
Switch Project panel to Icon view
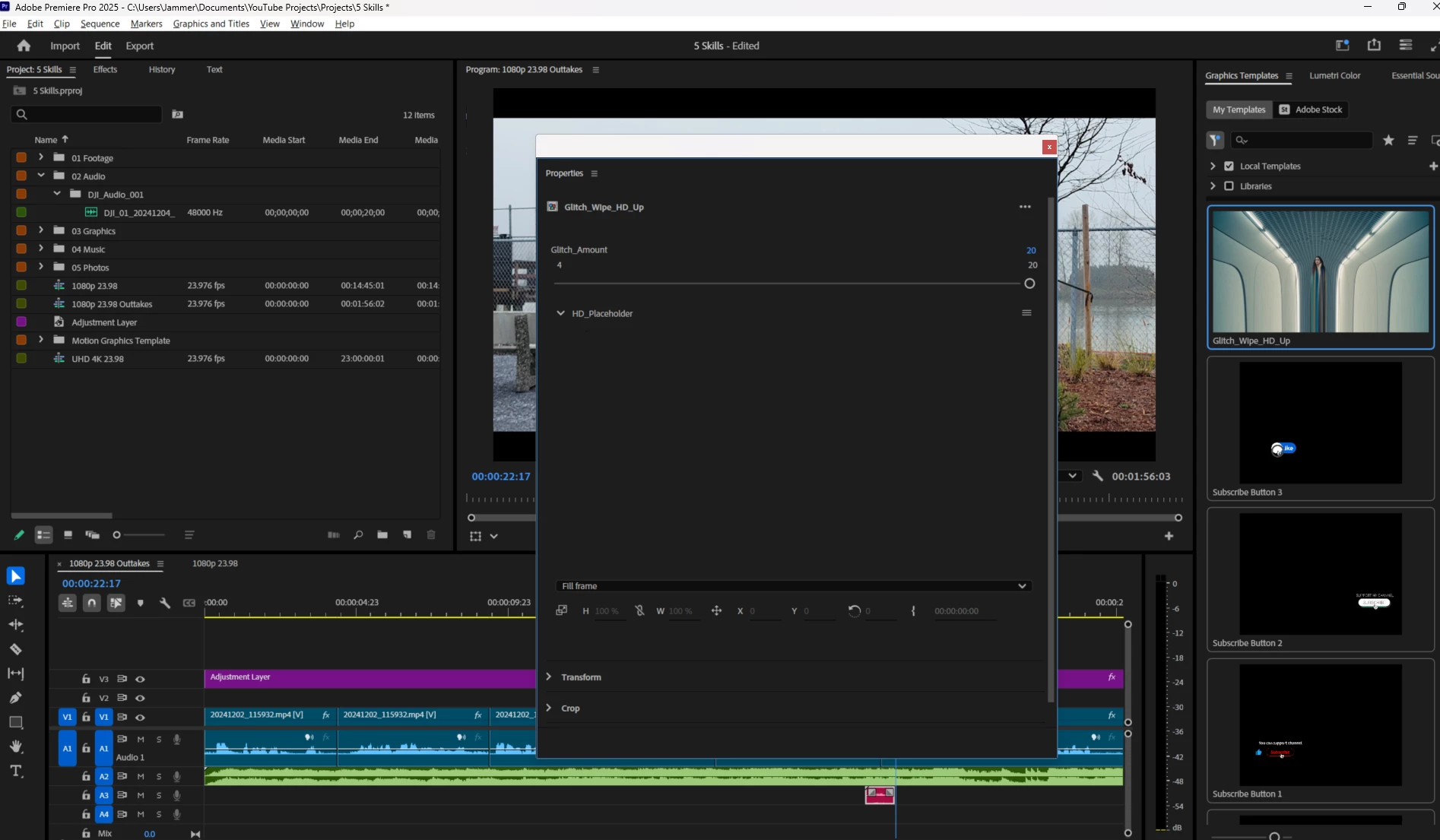[68, 535]
